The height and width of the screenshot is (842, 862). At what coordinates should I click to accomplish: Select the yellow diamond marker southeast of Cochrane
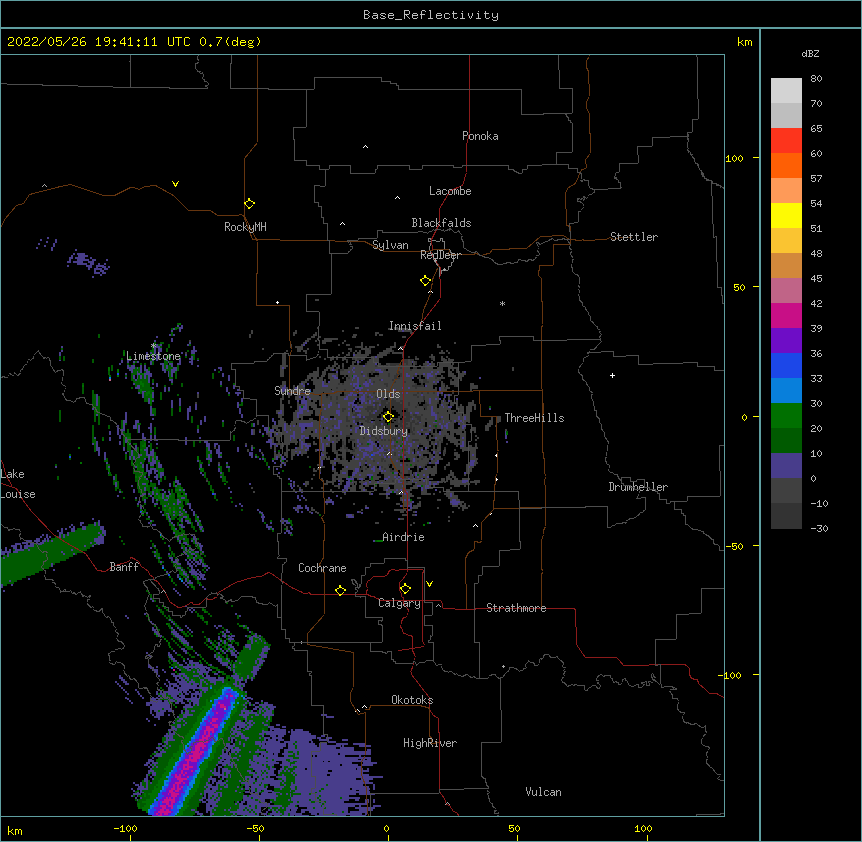[340, 590]
